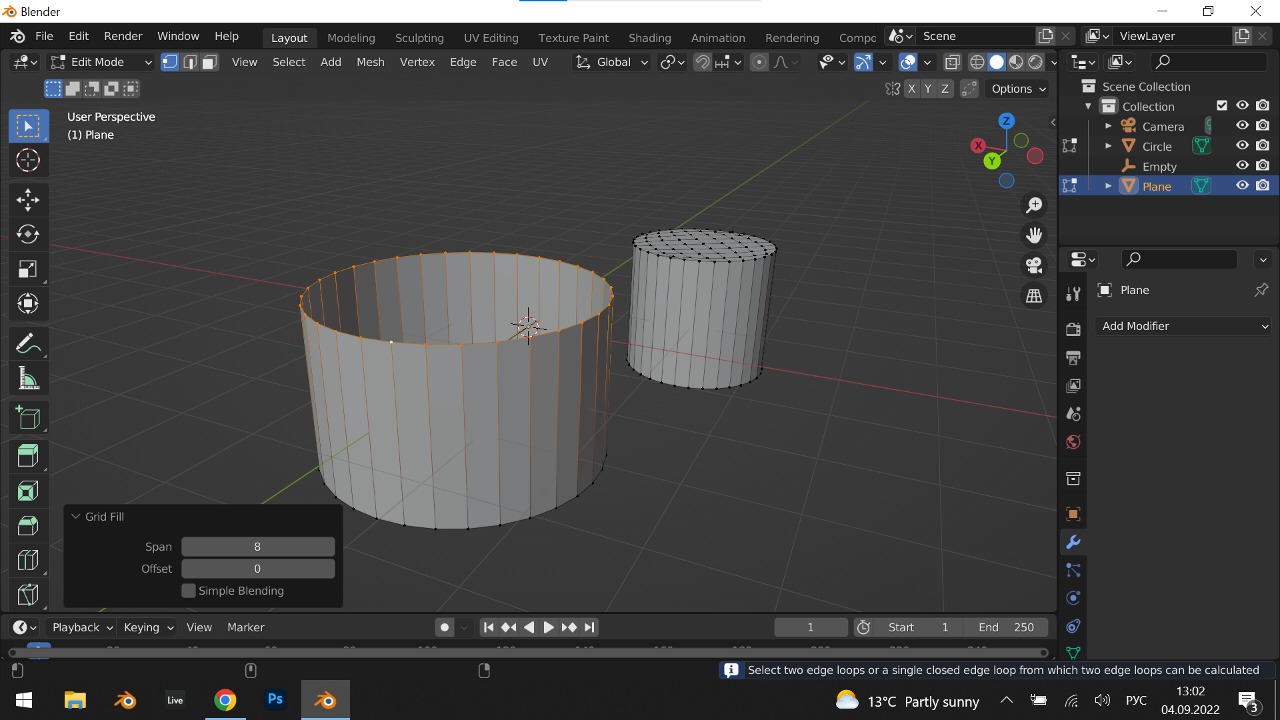Expand the Camera tree item
Viewport: 1280px width, 720px height.
(1108, 126)
